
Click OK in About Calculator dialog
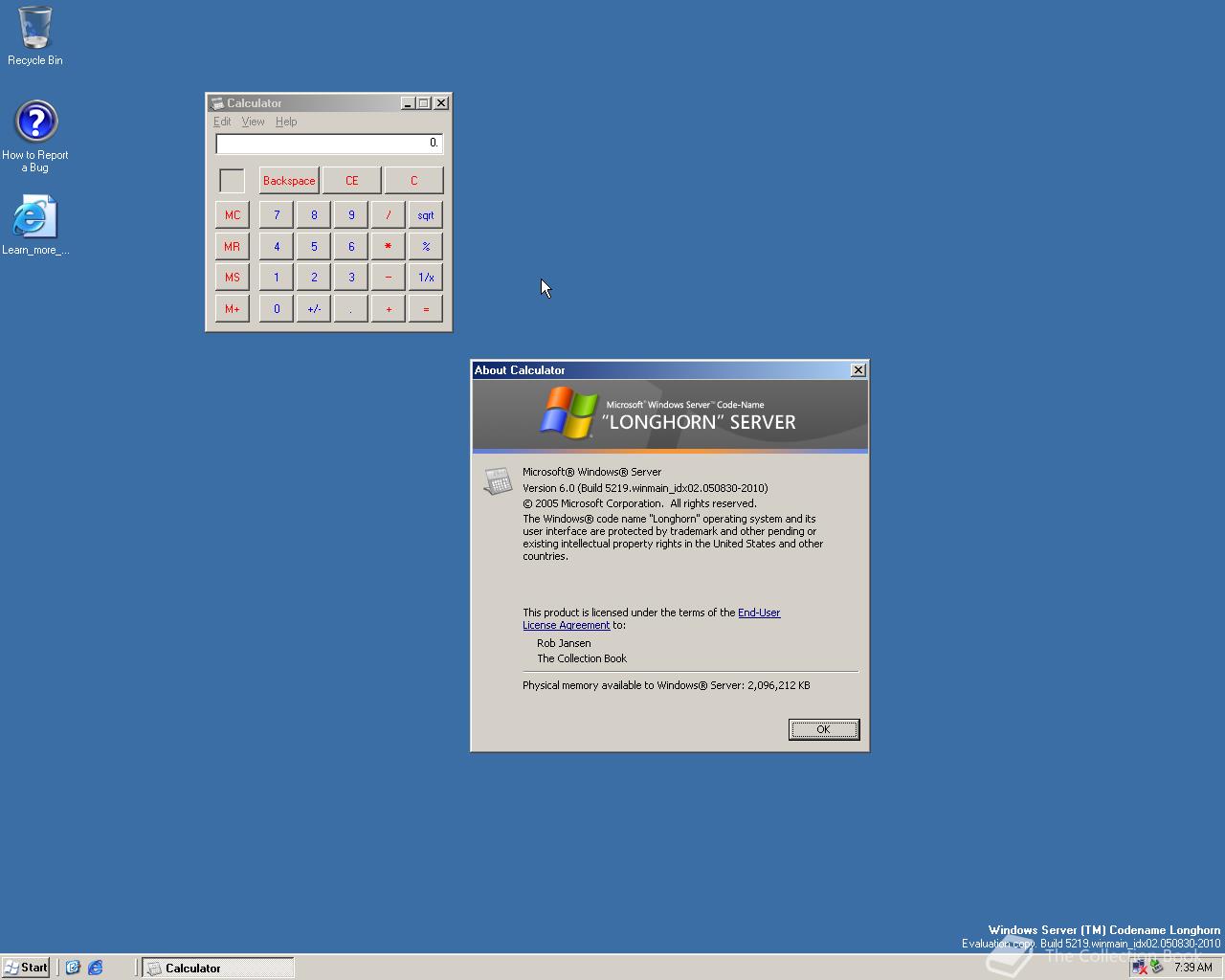824,729
